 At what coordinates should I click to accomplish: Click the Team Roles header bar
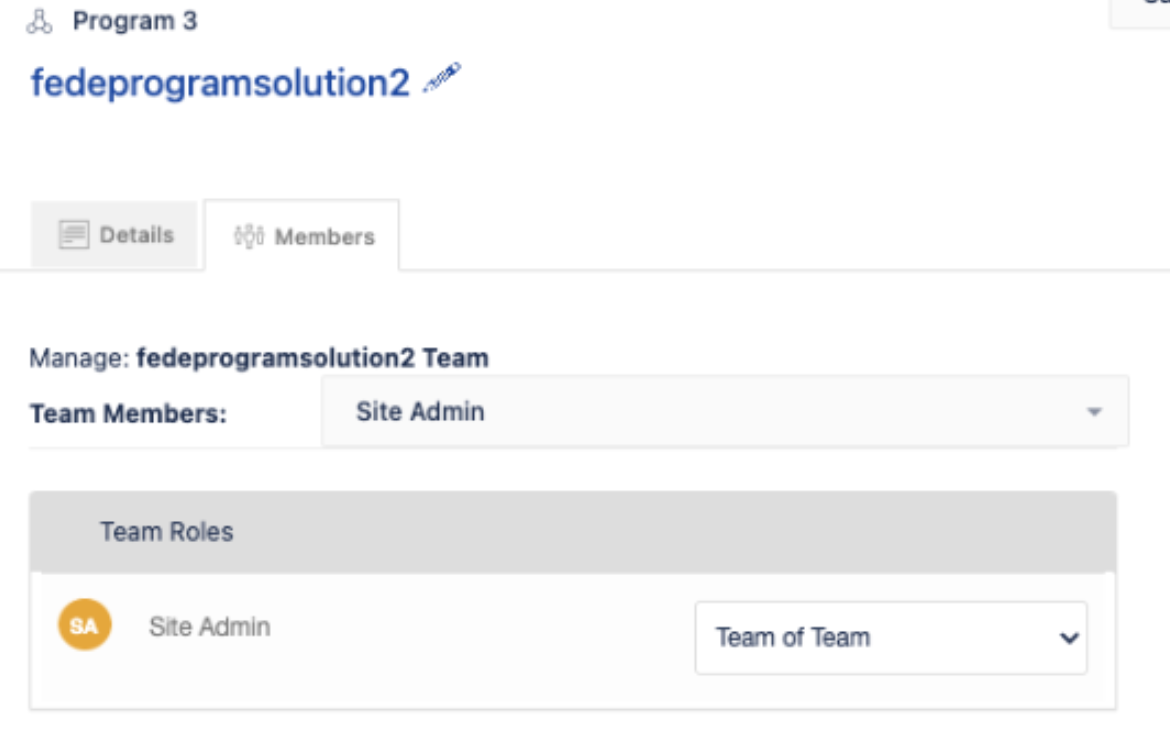pos(573,532)
